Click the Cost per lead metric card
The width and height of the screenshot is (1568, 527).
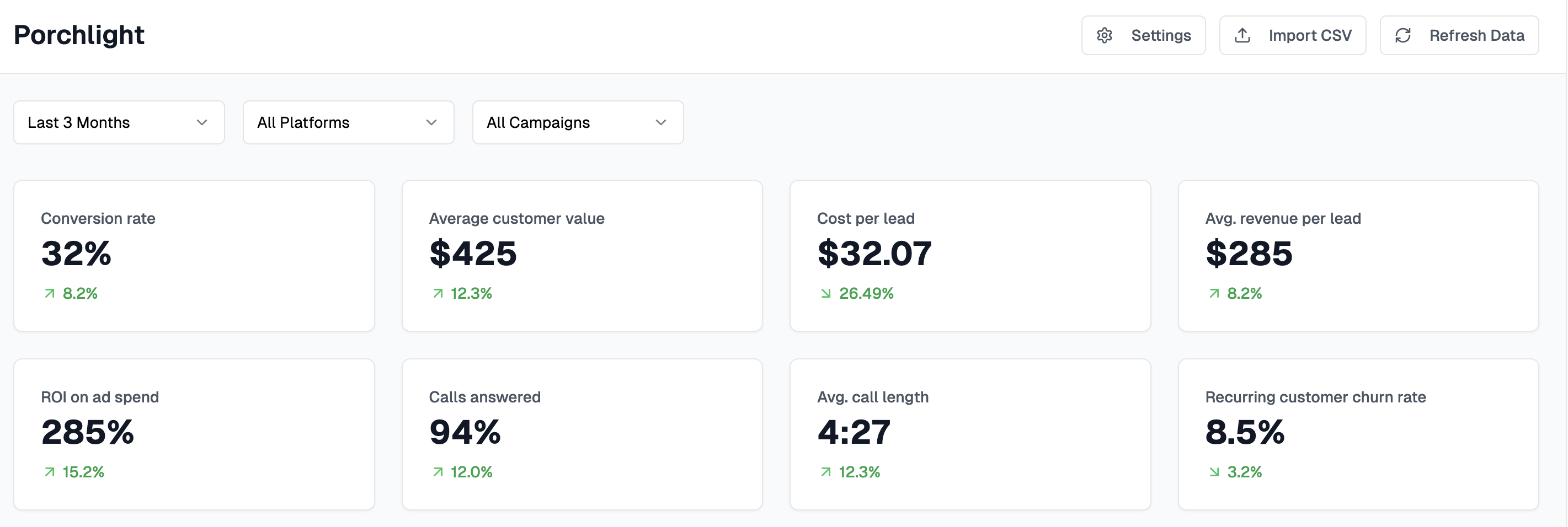click(x=969, y=255)
